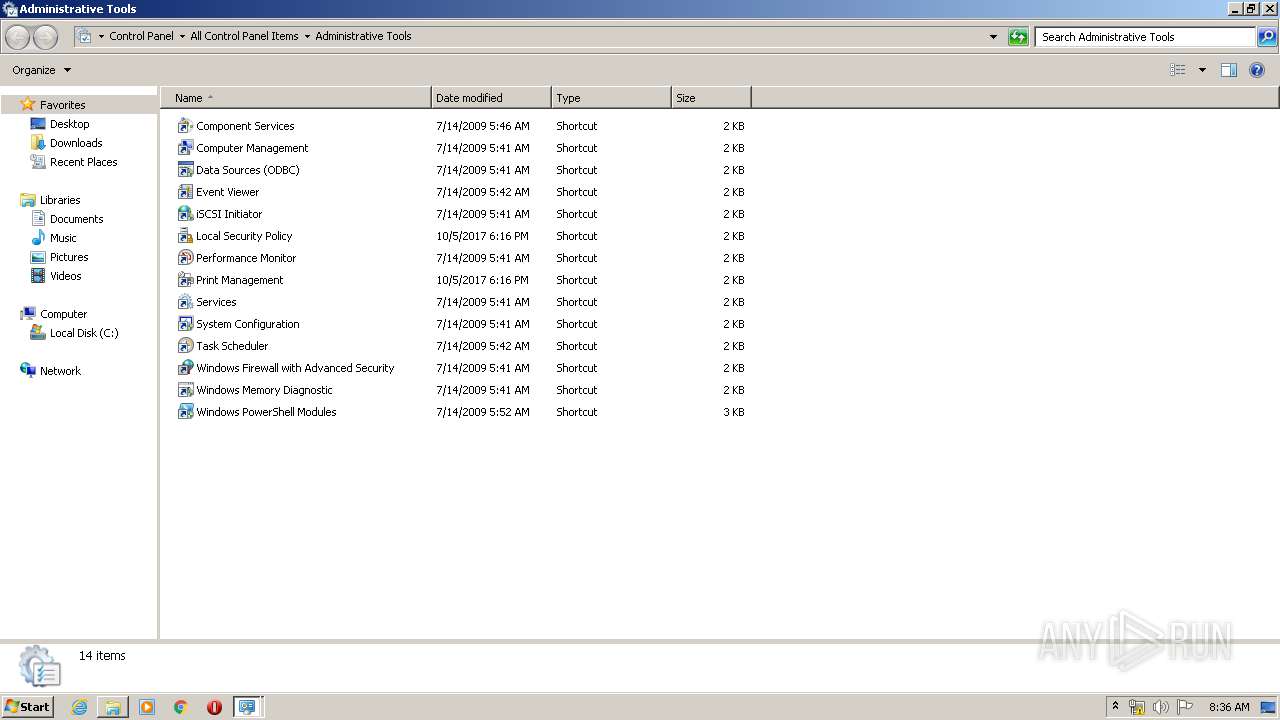Viewport: 1280px width, 720px height.
Task: Sort by the Size column header
Action: [x=711, y=98]
